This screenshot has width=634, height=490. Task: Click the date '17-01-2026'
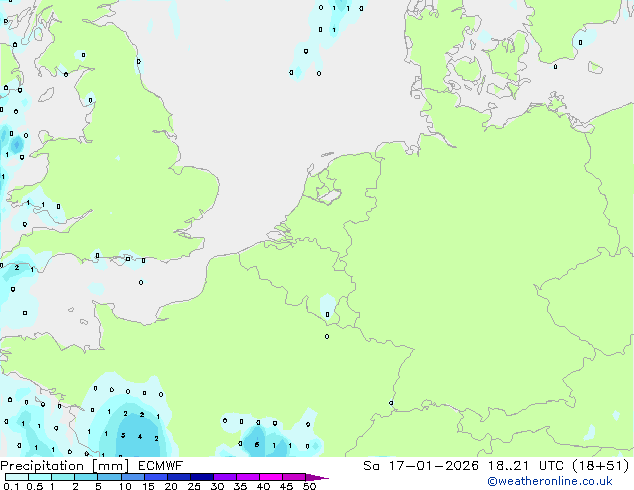[x=434, y=466]
